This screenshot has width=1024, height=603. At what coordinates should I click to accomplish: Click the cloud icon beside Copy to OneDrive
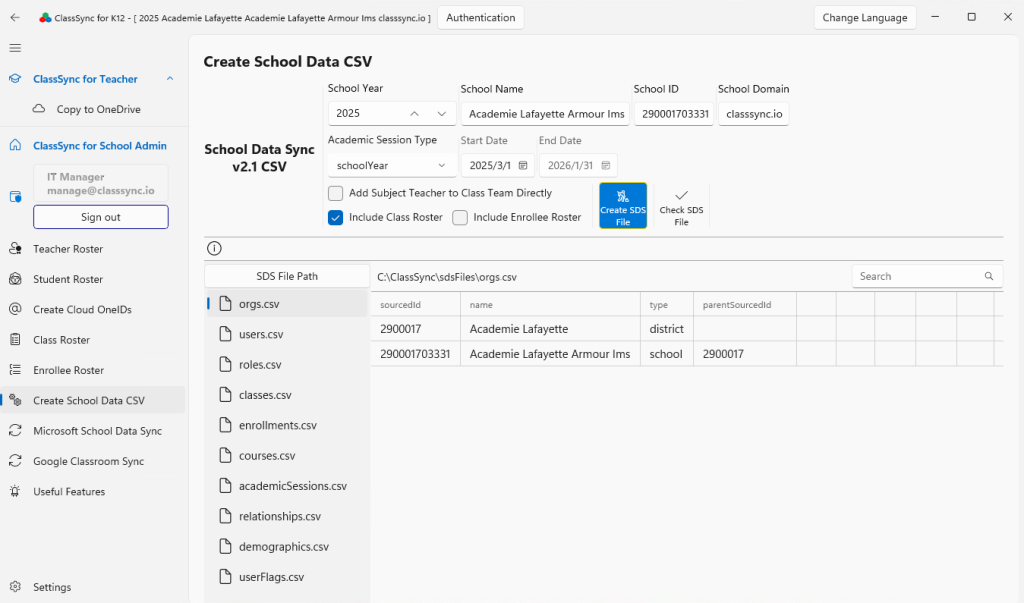pos(39,108)
